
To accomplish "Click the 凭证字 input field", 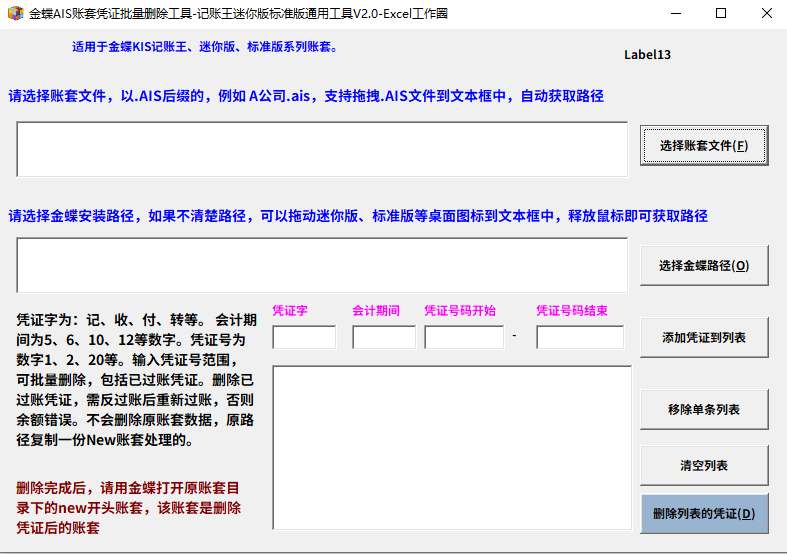I will click(304, 337).
